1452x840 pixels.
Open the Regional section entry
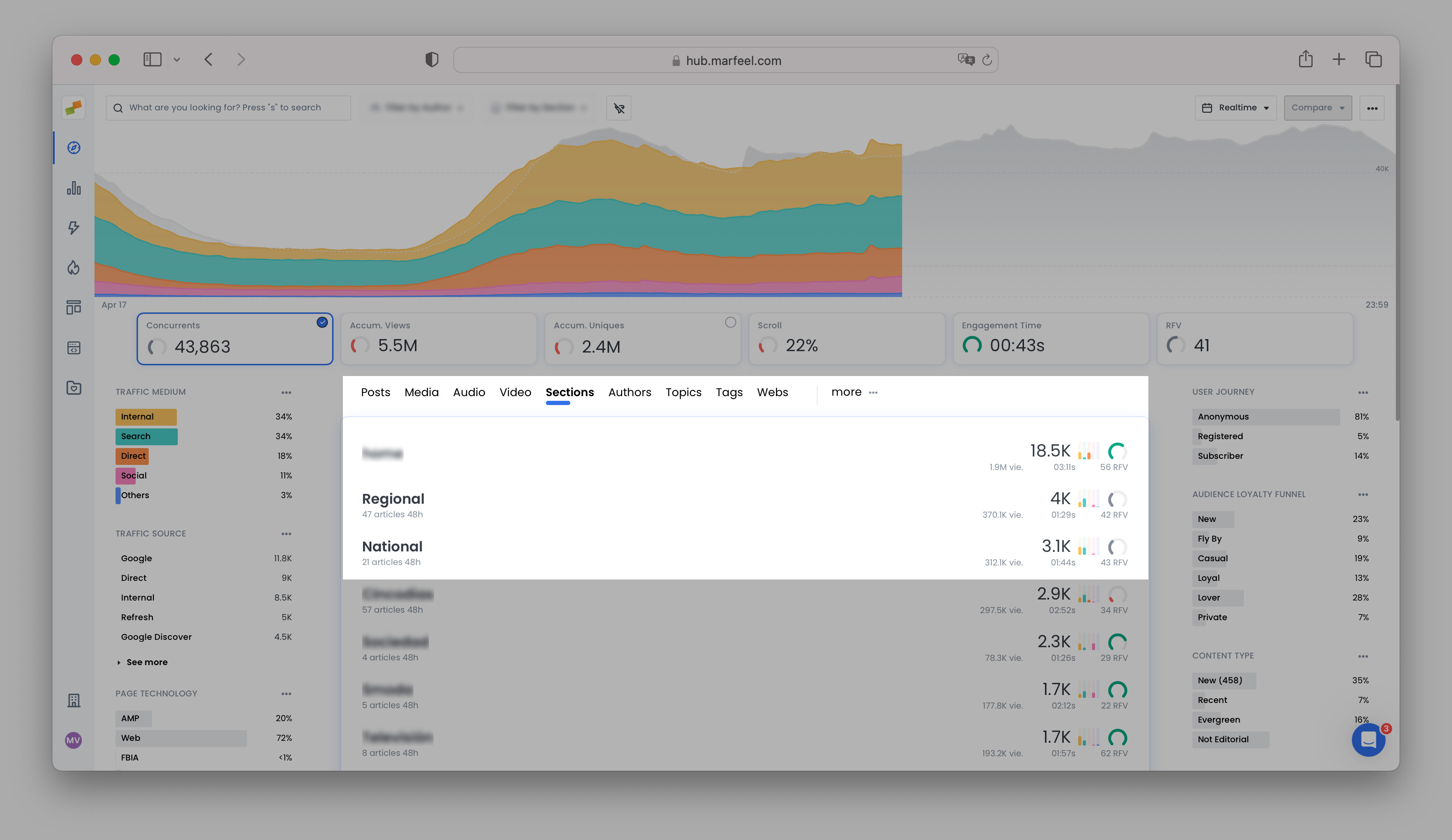[393, 499]
